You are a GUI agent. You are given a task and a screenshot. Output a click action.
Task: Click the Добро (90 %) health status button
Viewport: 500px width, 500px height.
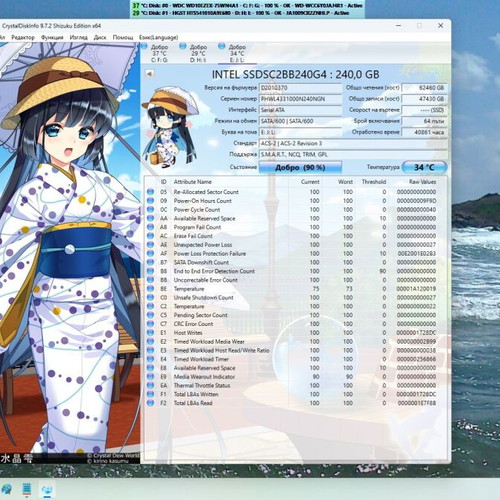300,167
